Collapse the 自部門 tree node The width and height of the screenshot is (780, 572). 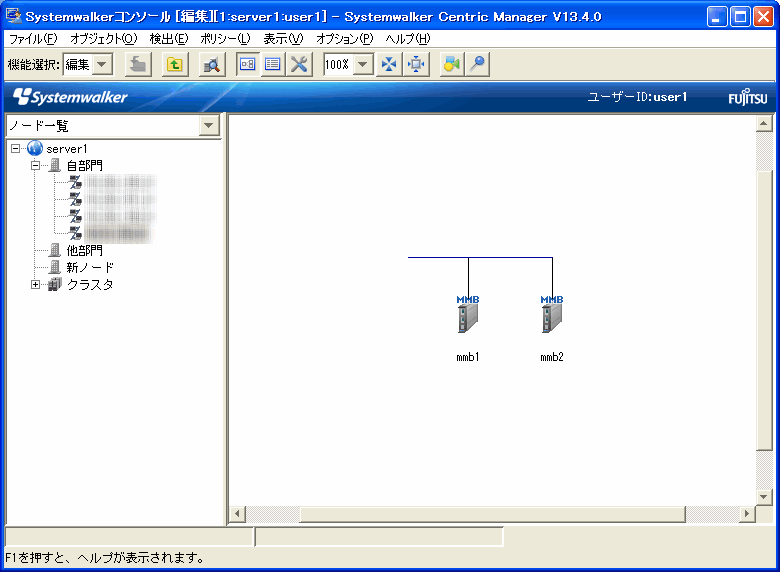pos(35,166)
